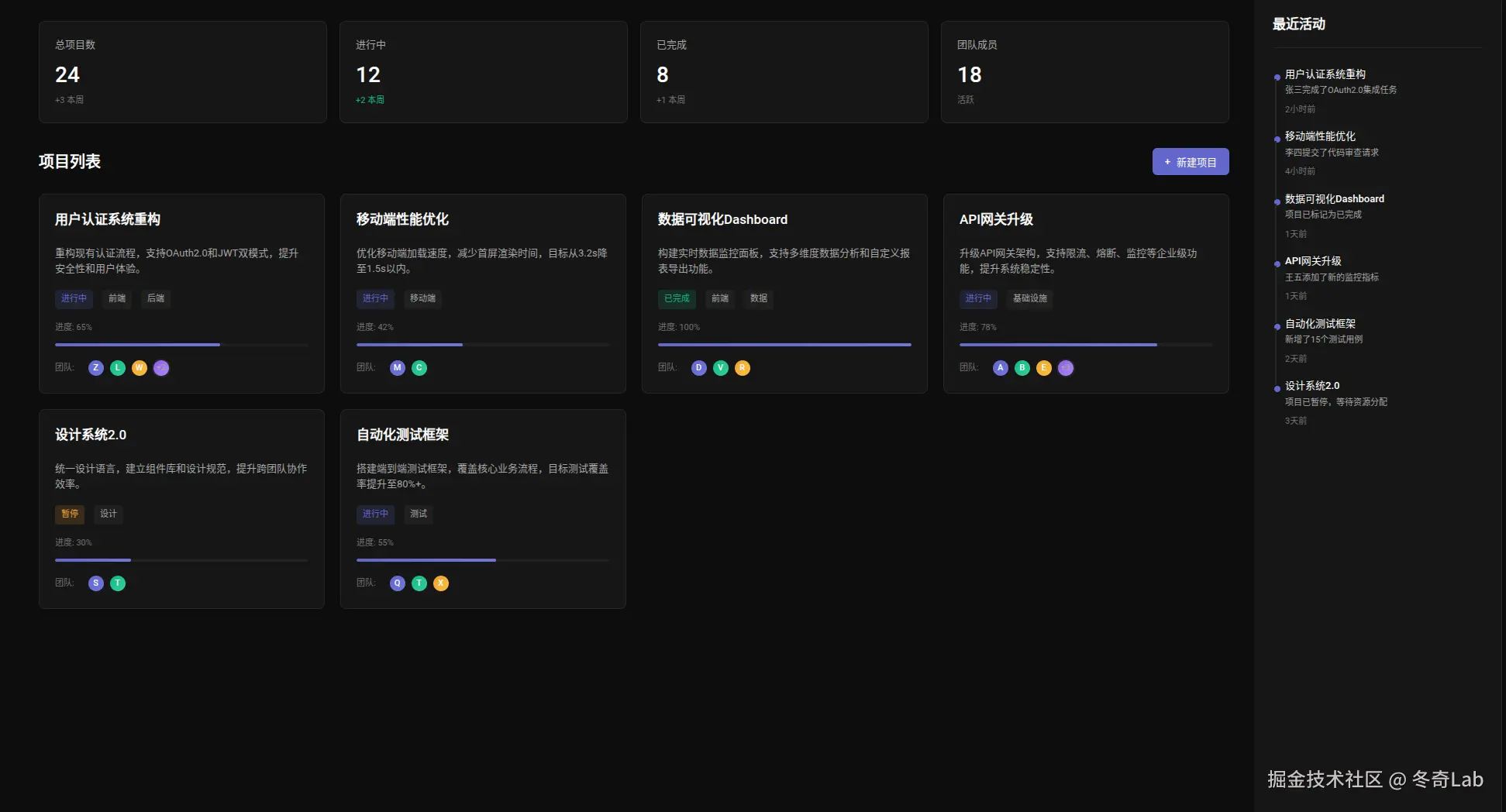This screenshot has width=1506, height=812.
Task: Open the 总项目数 24 stat card
Action: tap(183, 72)
